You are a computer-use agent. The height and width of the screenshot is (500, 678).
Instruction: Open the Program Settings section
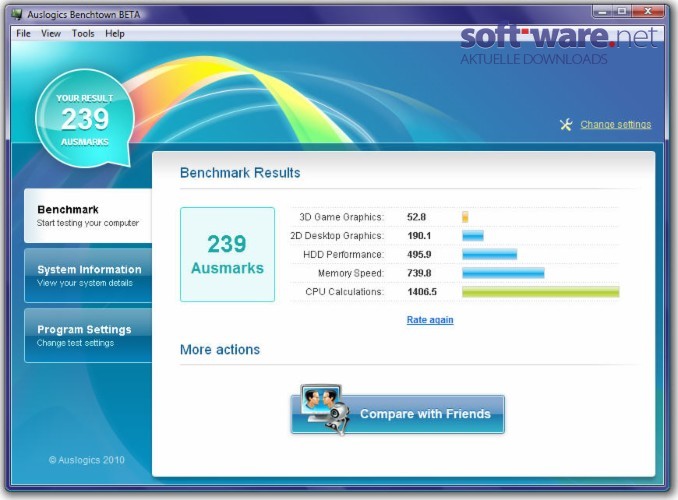tap(88, 336)
